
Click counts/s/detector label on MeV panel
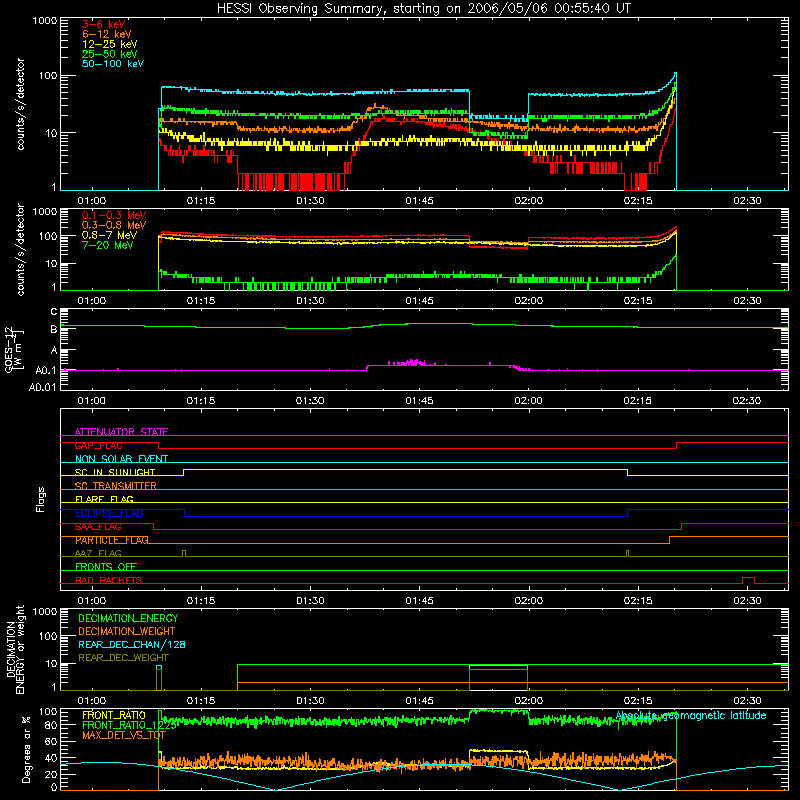[x=20, y=249]
